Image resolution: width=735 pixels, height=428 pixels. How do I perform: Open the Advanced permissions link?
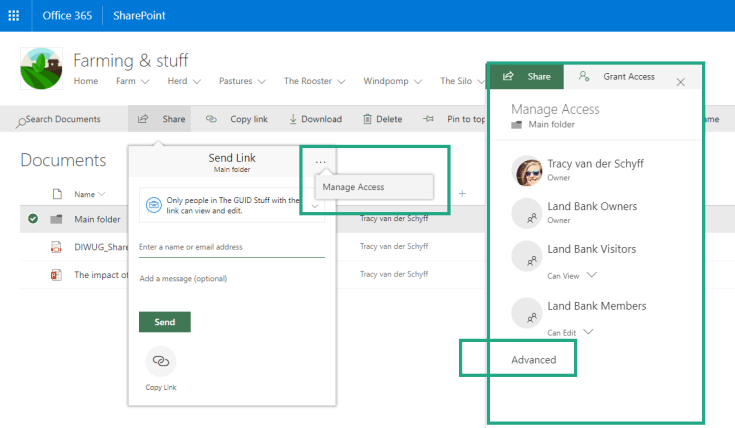tap(533, 359)
